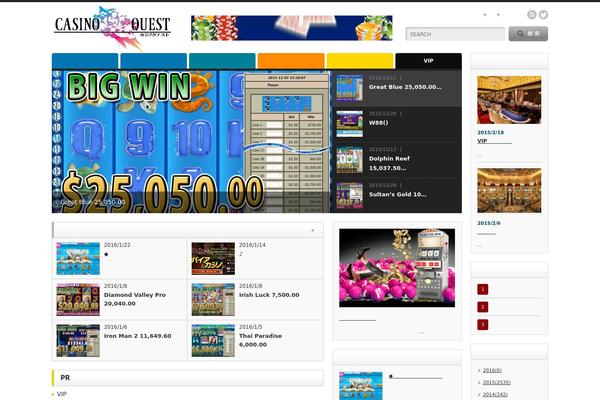Image resolution: width=600 pixels, height=400 pixels.
Task: Open the 2014(242) archive link
Action: coord(495,394)
